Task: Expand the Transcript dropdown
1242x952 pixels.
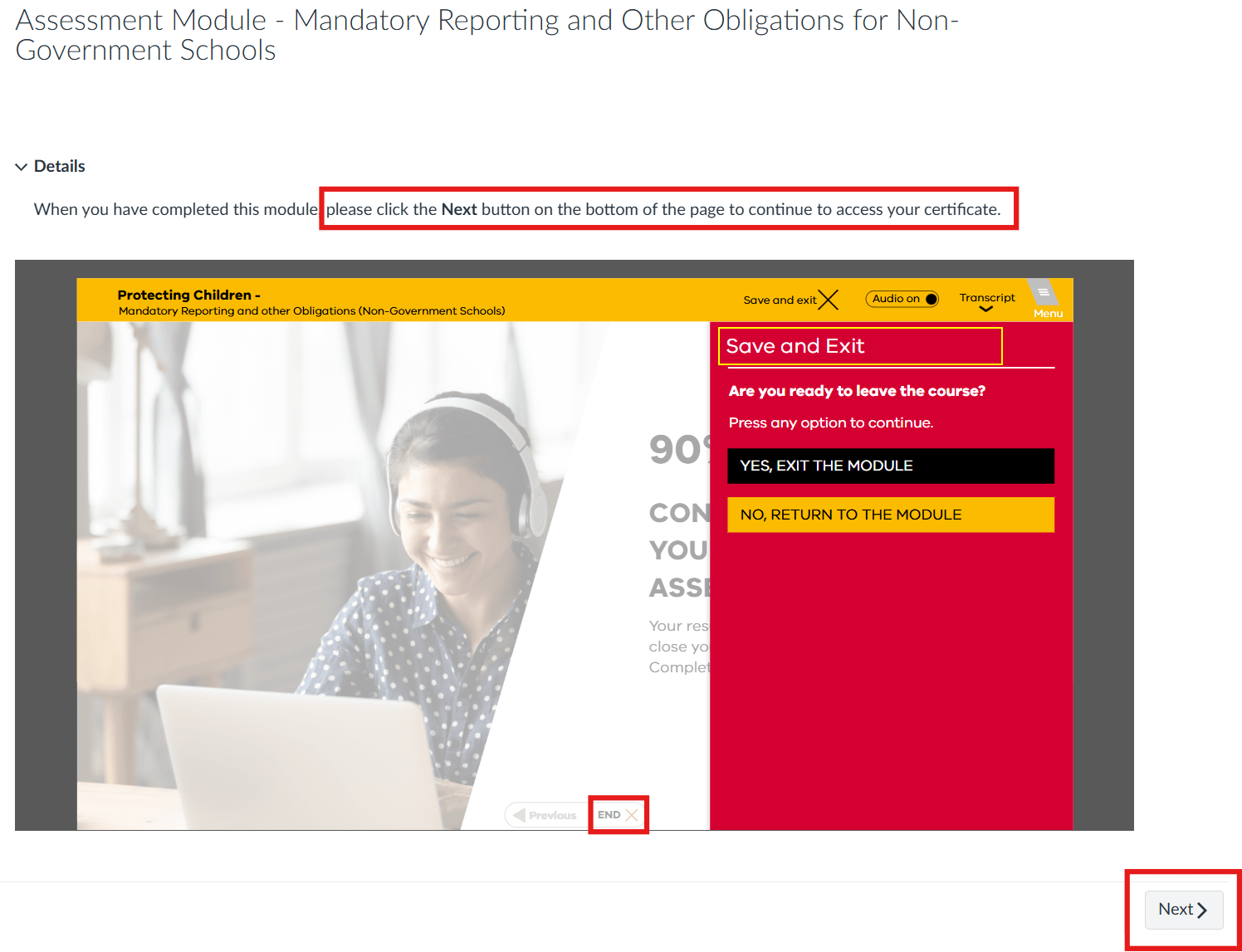Action: pyautogui.click(x=986, y=301)
